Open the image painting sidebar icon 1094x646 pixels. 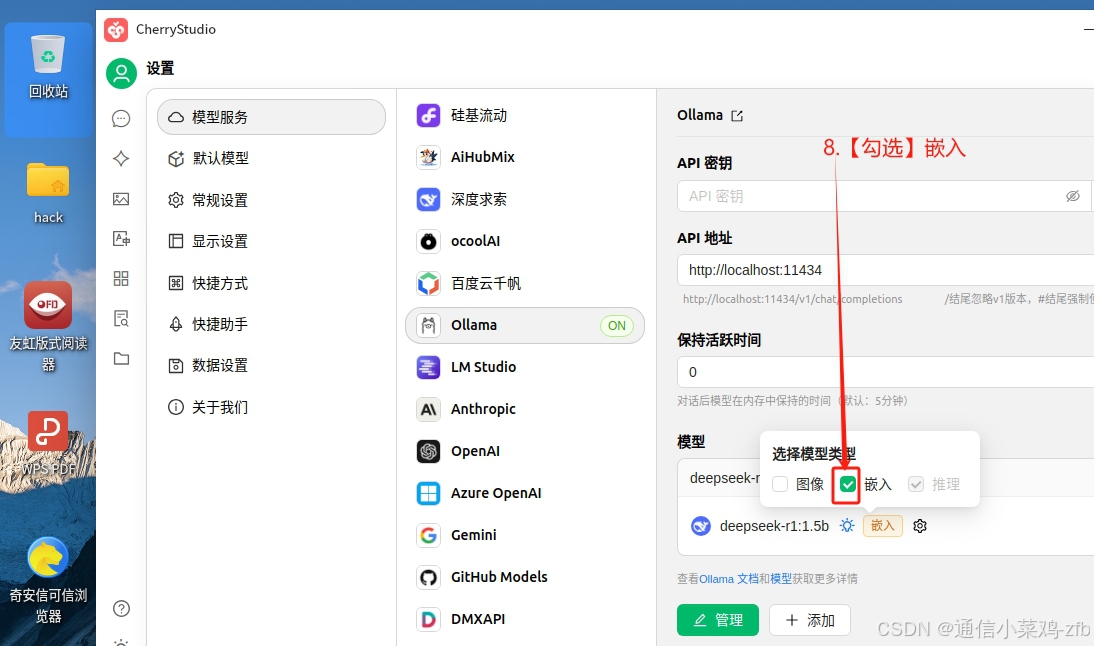[121, 199]
